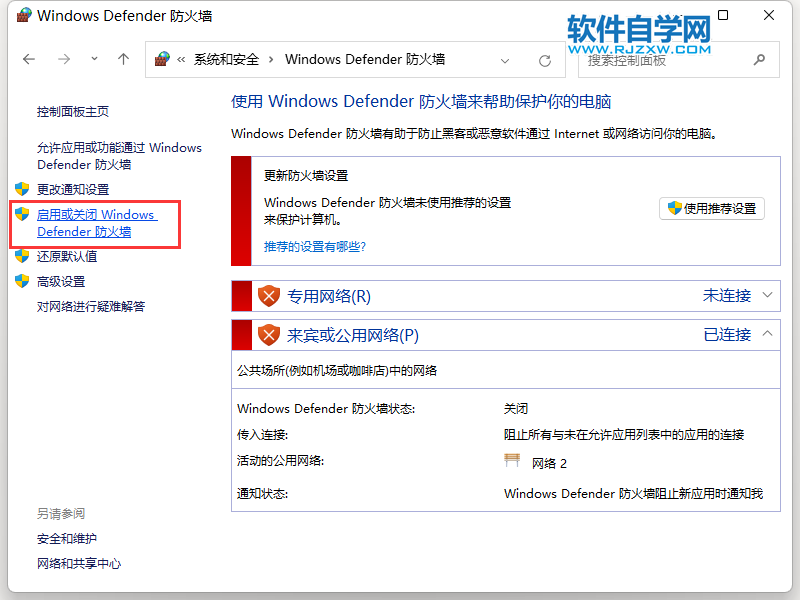Go up one level with up arrow
The height and width of the screenshot is (600, 800).
point(123,59)
